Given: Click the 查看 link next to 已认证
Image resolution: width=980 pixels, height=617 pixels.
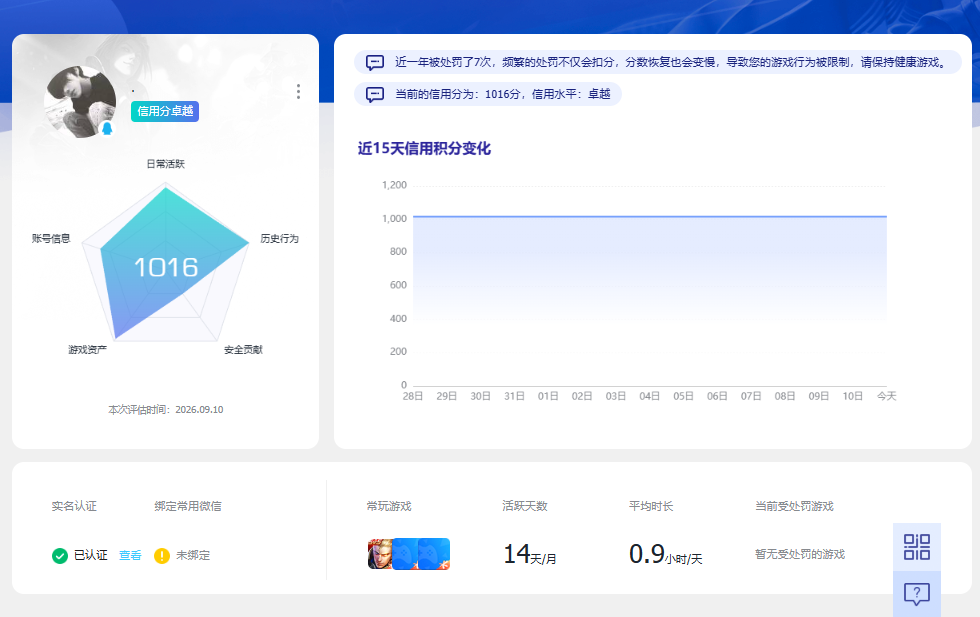Looking at the screenshot, I should [130, 555].
